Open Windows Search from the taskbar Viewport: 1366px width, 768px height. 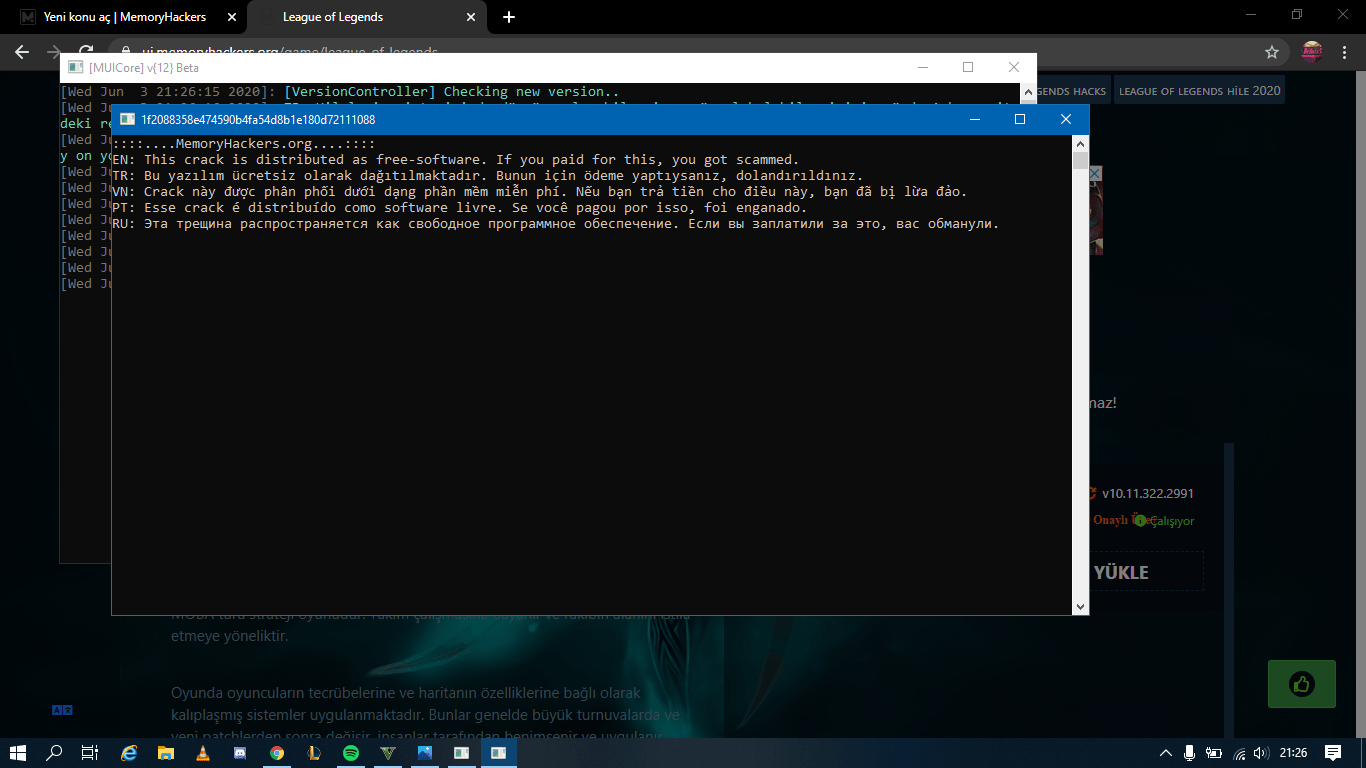(54, 753)
